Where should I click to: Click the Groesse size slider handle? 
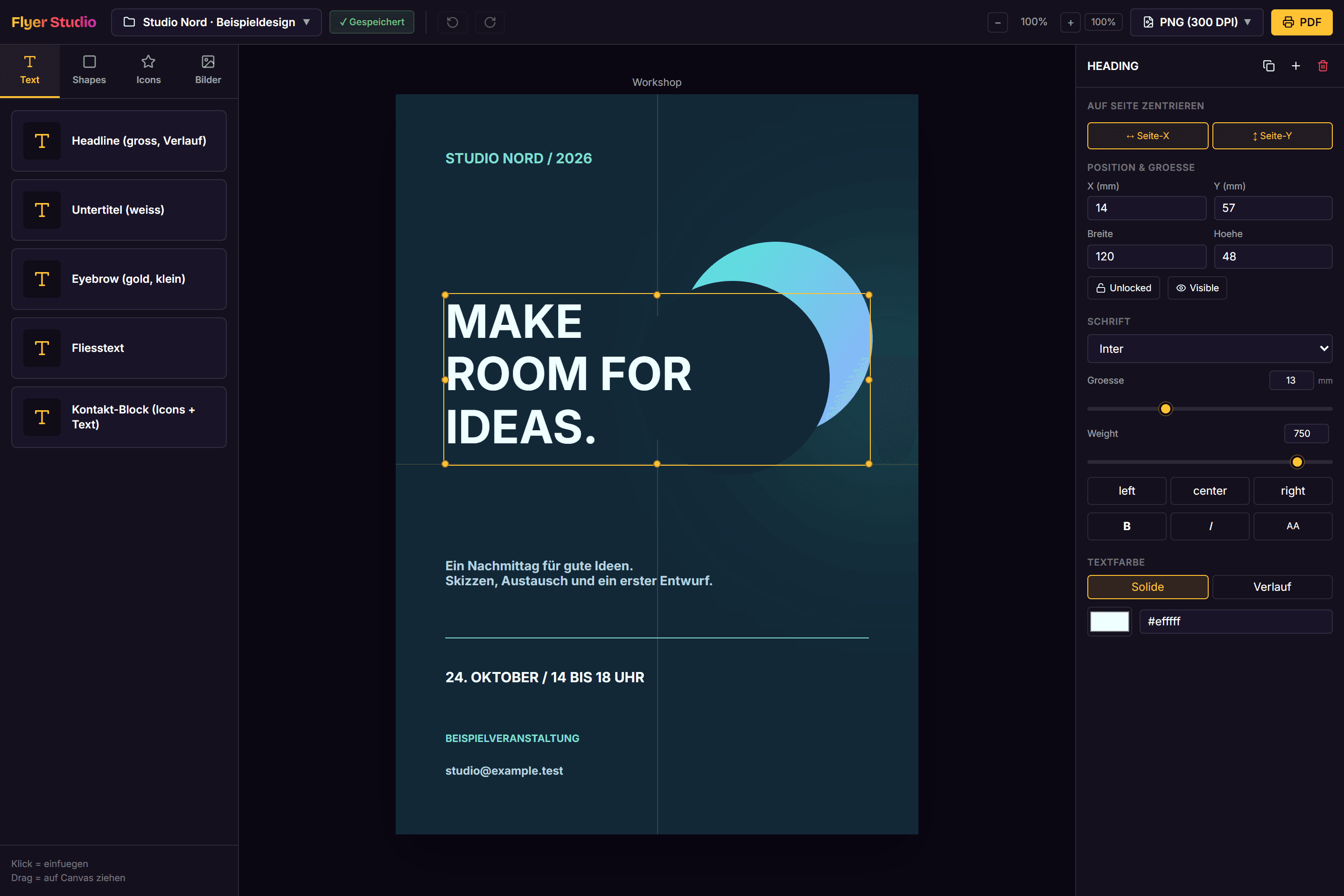point(1166,409)
